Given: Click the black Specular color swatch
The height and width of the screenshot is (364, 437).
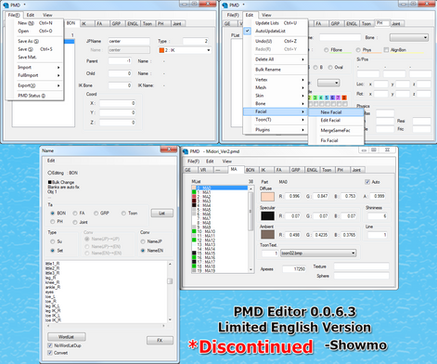Looking at the screenshot, I should 267,216.
